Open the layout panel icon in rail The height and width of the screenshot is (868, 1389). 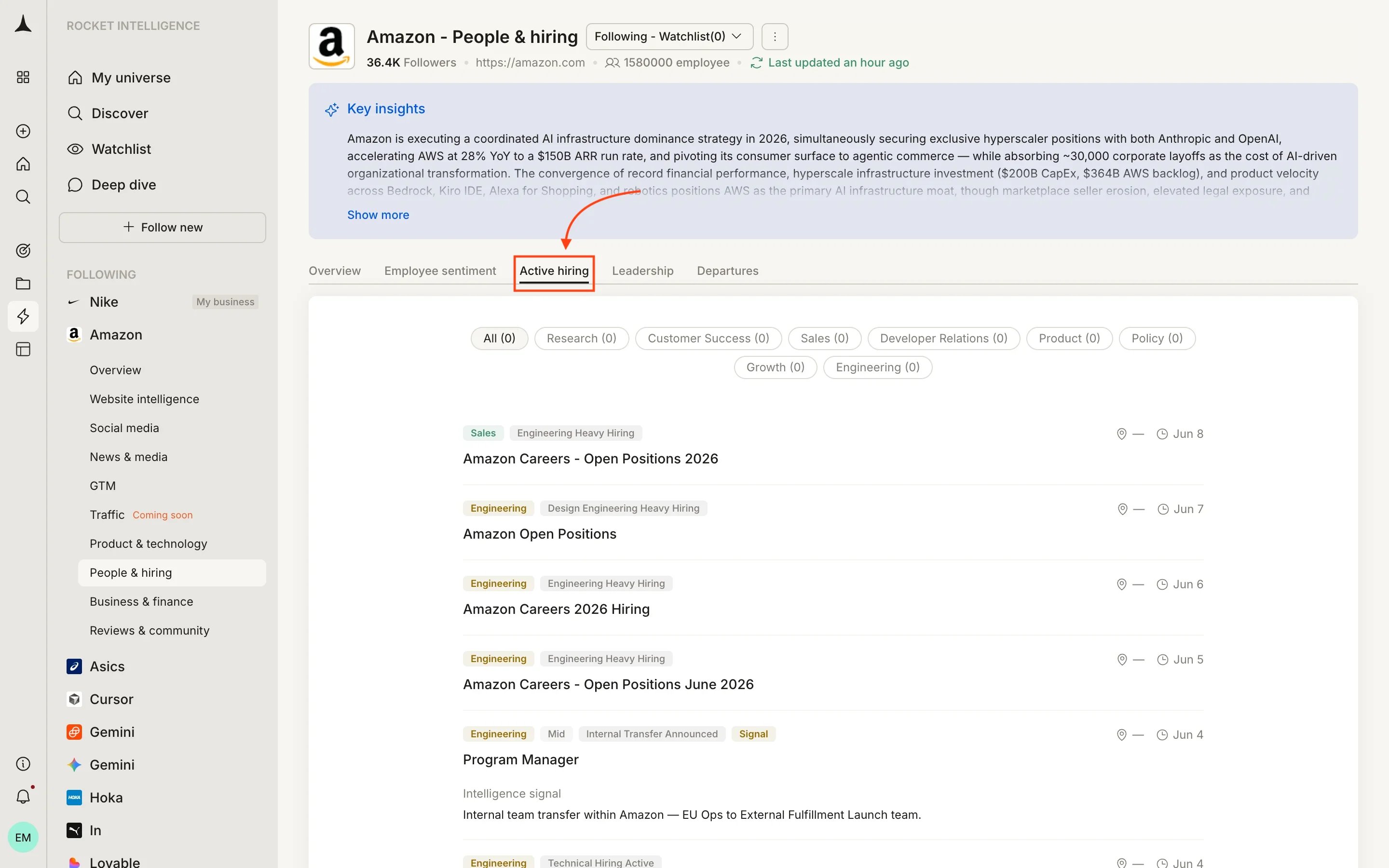tap(23, 349)
